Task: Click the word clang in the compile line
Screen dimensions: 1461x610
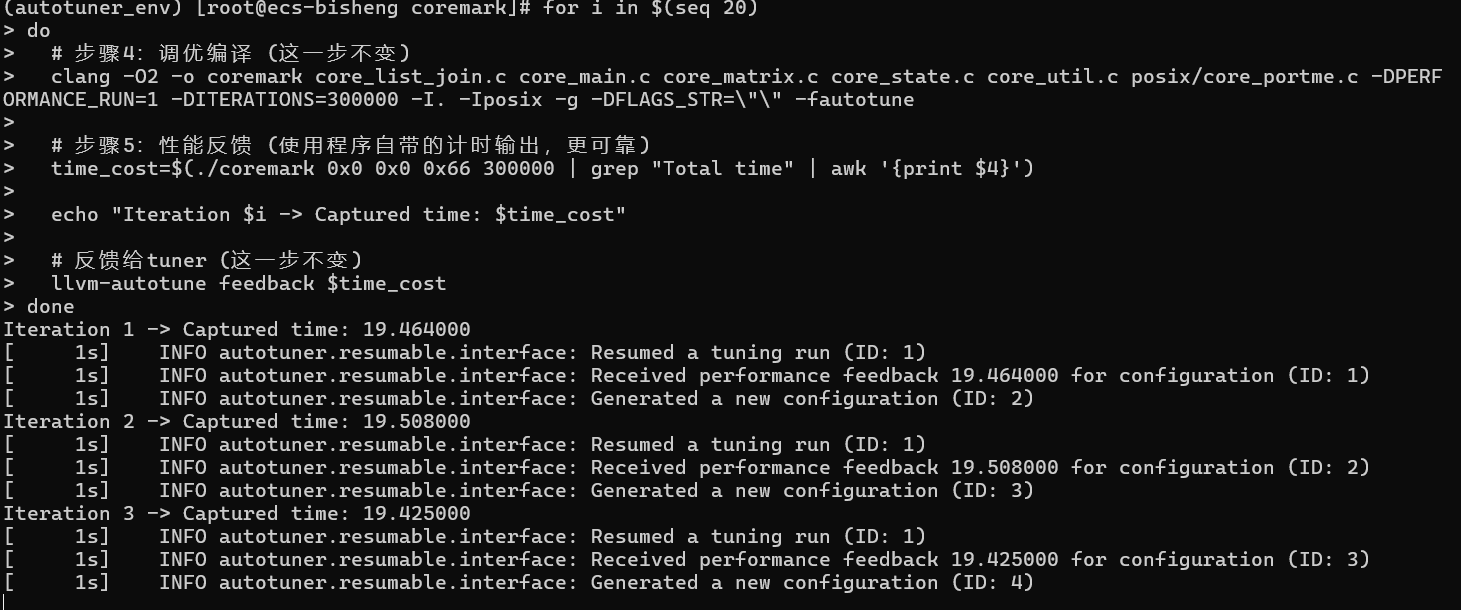Action: point(81,76)
